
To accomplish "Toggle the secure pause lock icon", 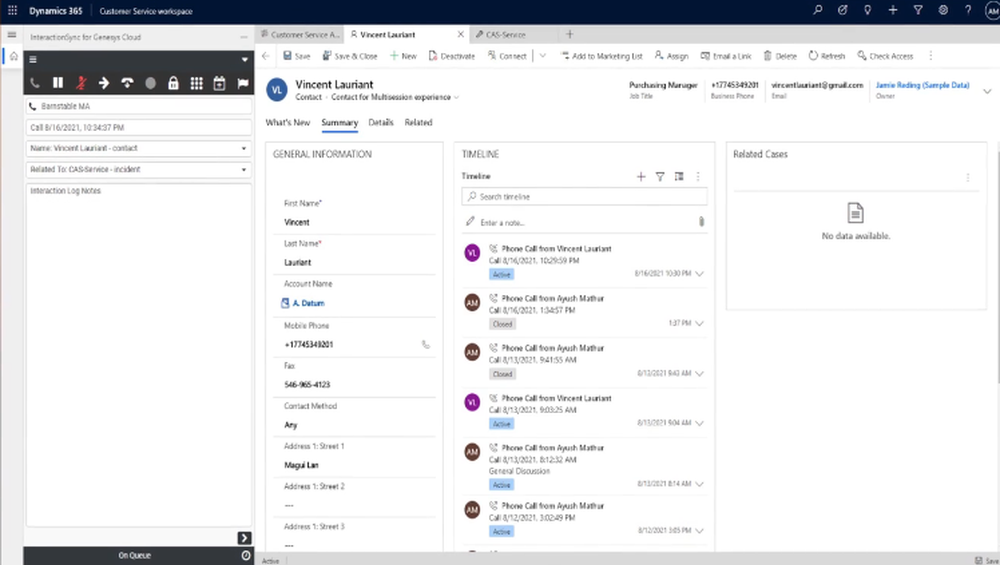I will [x=173, y=83].
